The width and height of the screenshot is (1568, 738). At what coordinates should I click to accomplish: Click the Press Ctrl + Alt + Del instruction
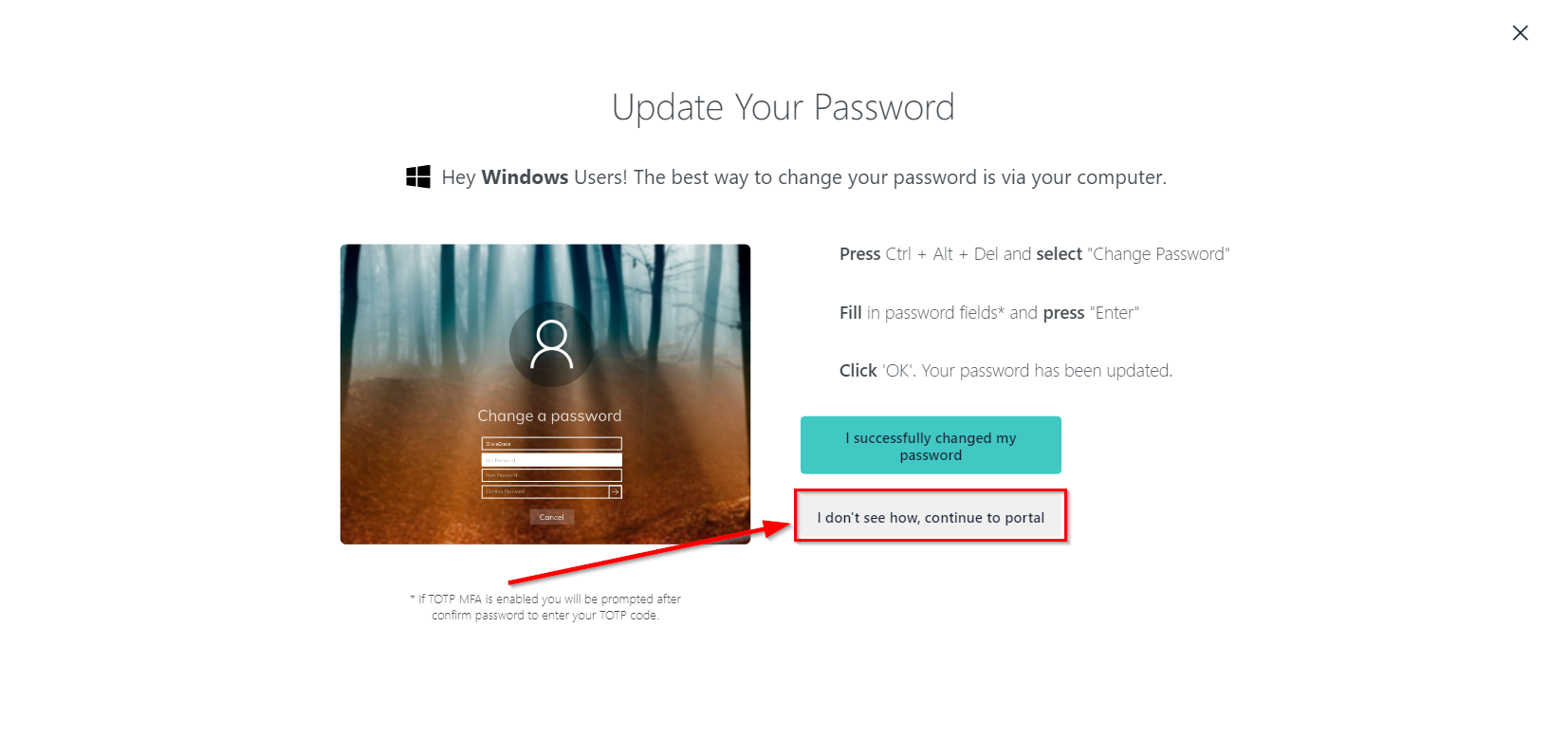[x=1034, y=254]
